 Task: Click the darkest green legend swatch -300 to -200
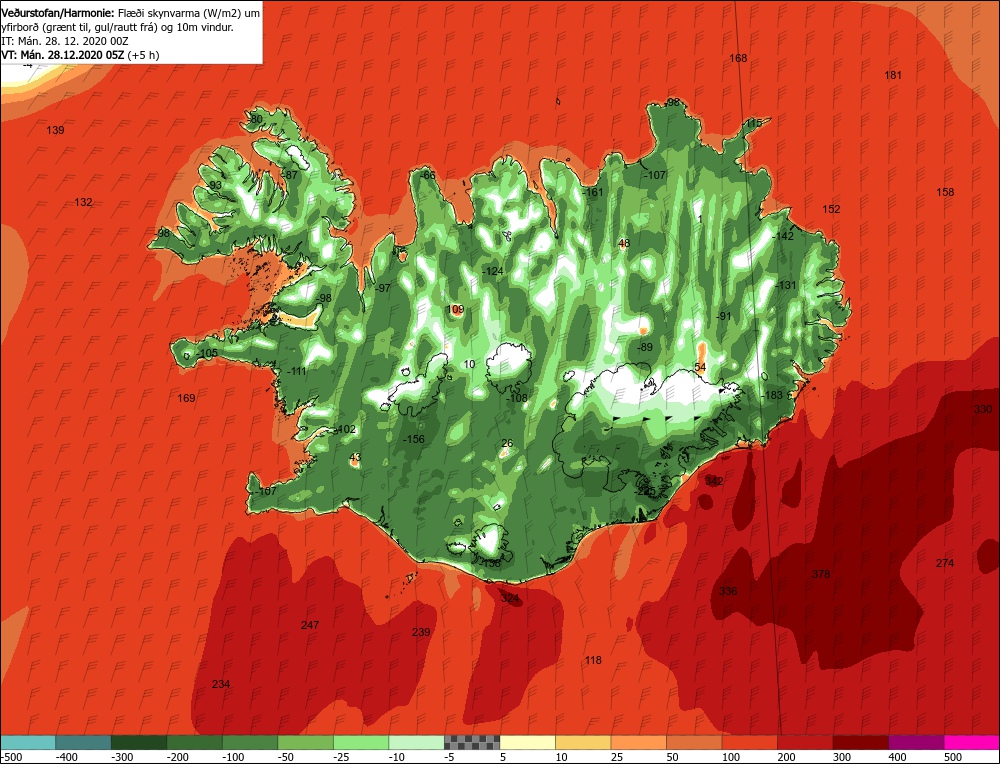click(139, 742)
